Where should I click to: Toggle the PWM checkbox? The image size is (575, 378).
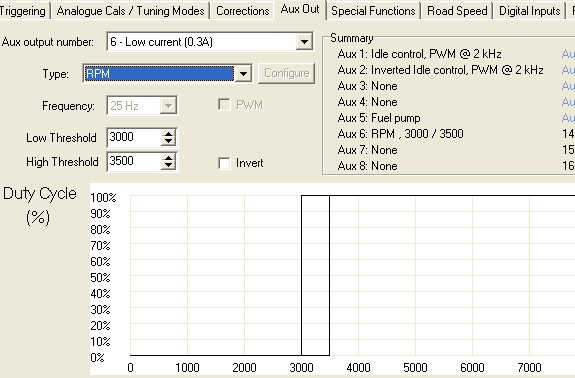click(x=224, y=105)
